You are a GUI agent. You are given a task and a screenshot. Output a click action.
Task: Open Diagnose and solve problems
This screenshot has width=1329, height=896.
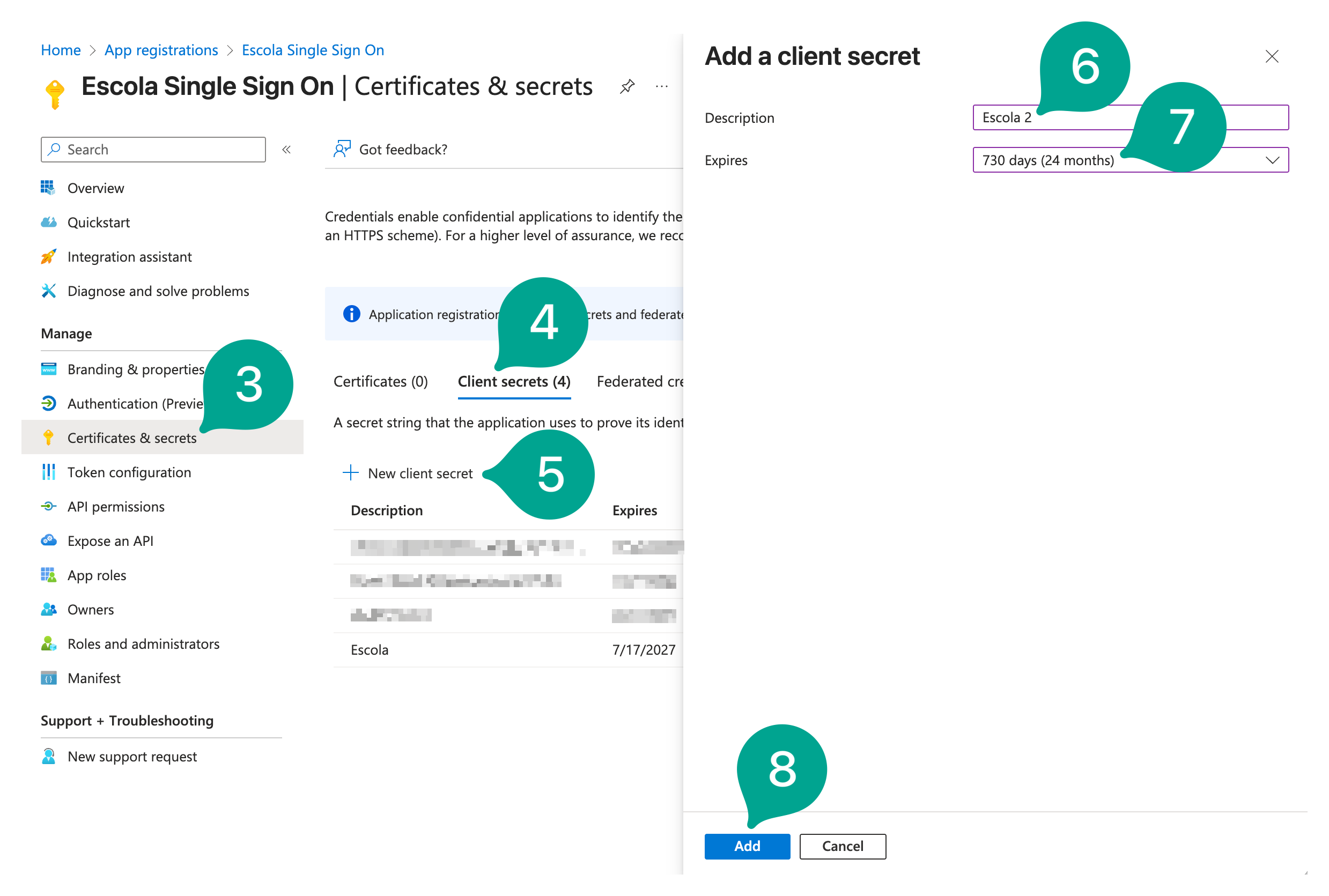[x=158, y=291]
